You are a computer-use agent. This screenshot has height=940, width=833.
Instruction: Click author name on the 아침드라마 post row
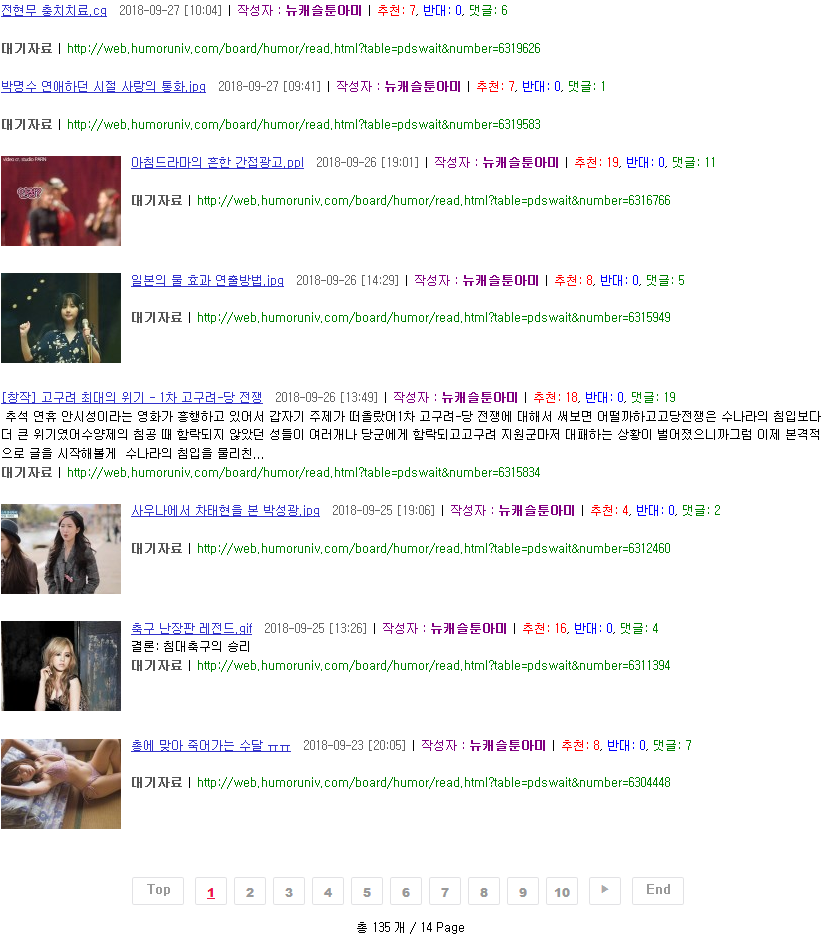[x=521, y=162]
